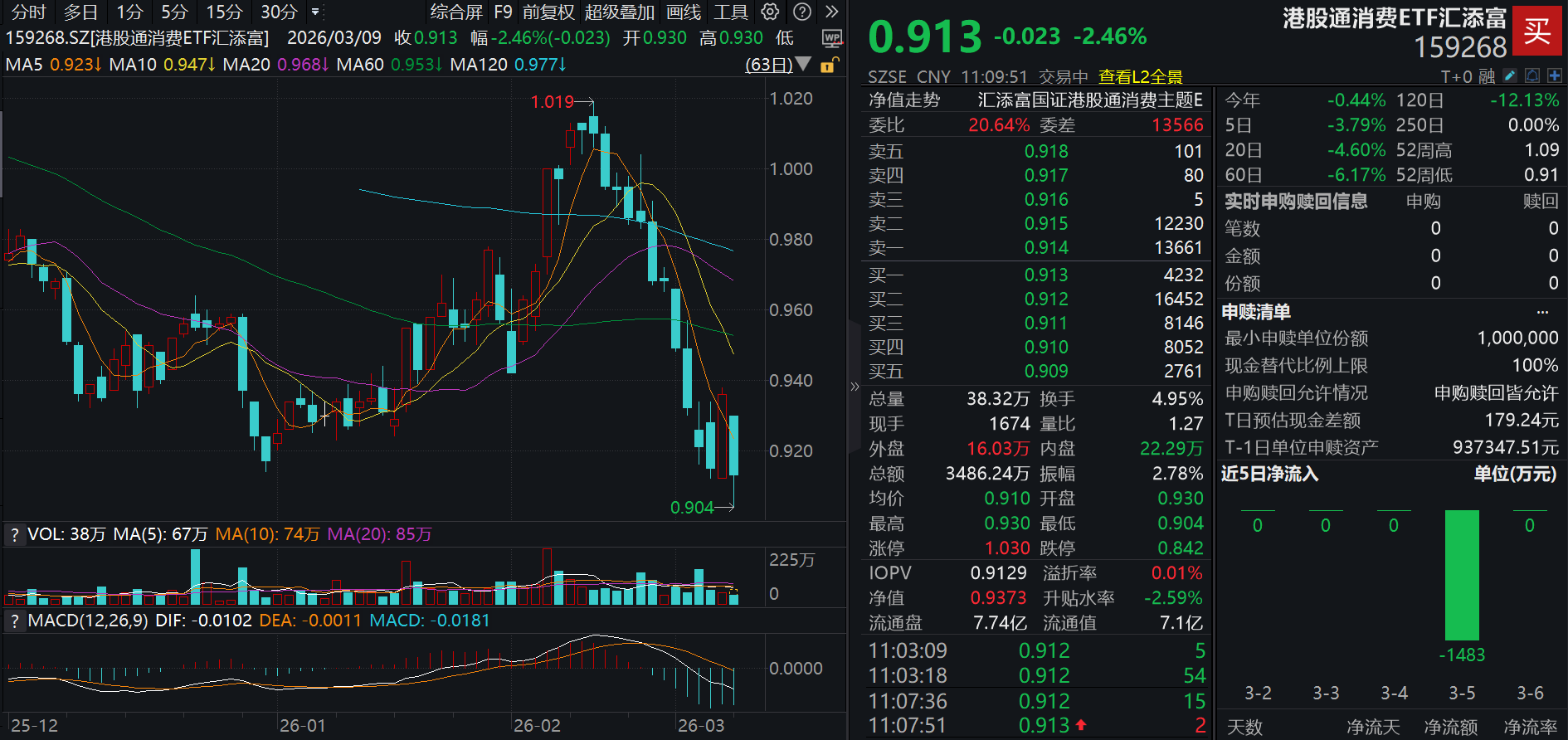Add to watchlist with blue plus icon

1554,76
